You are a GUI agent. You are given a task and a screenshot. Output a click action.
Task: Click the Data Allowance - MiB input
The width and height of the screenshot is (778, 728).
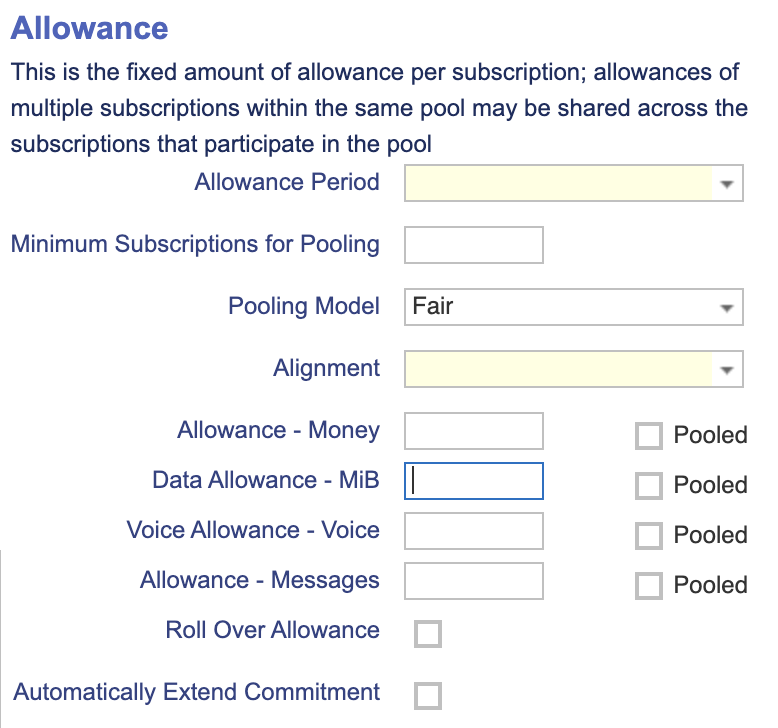pos(473,481)
